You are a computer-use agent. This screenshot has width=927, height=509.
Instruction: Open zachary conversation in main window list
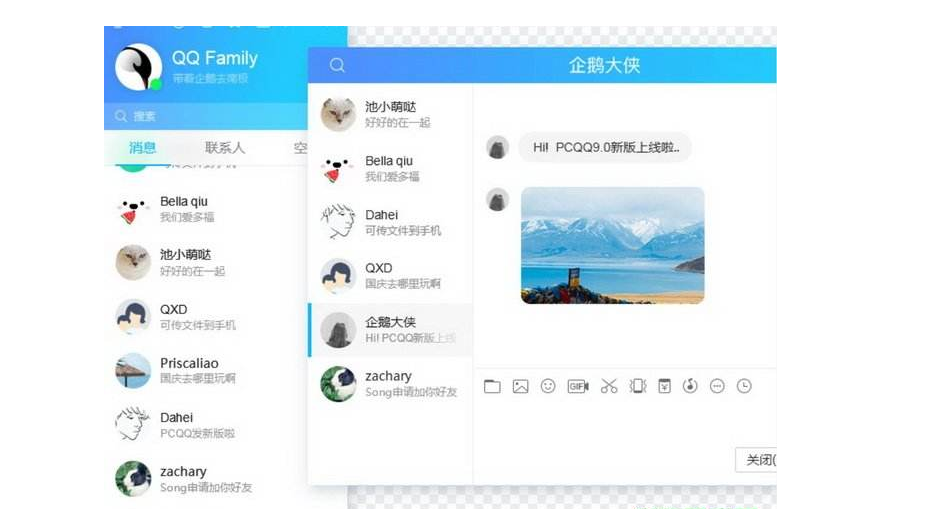[206, 478]
